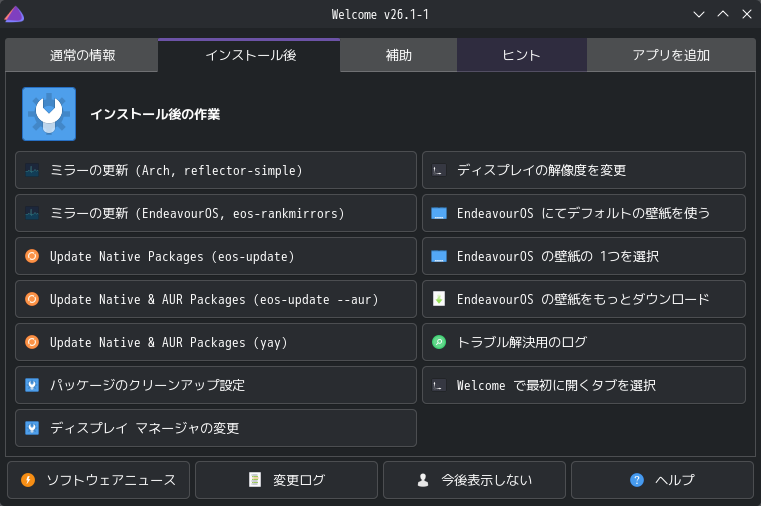Click the magnifier icon on トラブル解決用のログ
The image size is (761, 506).
tap(438, 342)
